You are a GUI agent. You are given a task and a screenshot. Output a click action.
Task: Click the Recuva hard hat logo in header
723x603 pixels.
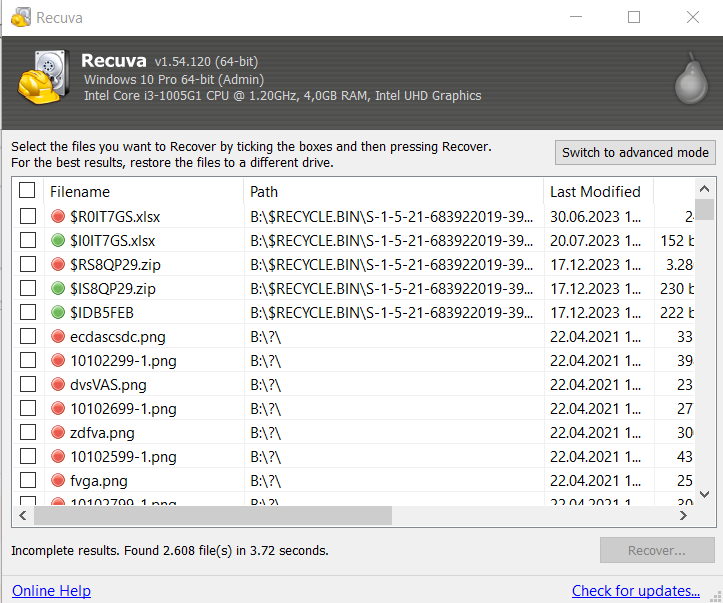click(44, 77)
